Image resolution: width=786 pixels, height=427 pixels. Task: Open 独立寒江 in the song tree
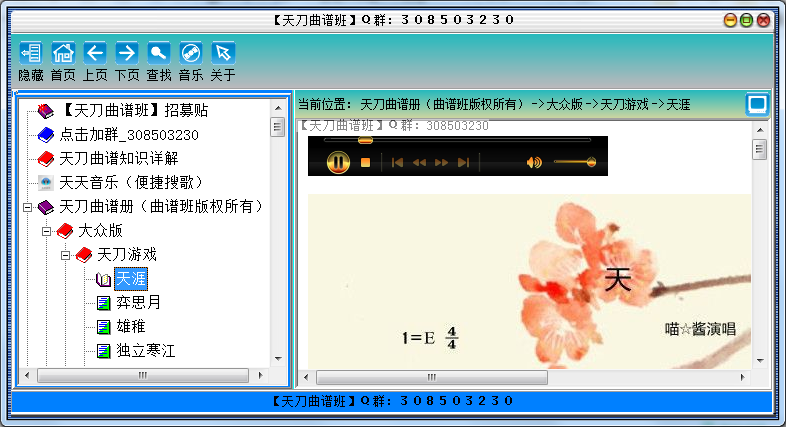pos(145,350)
